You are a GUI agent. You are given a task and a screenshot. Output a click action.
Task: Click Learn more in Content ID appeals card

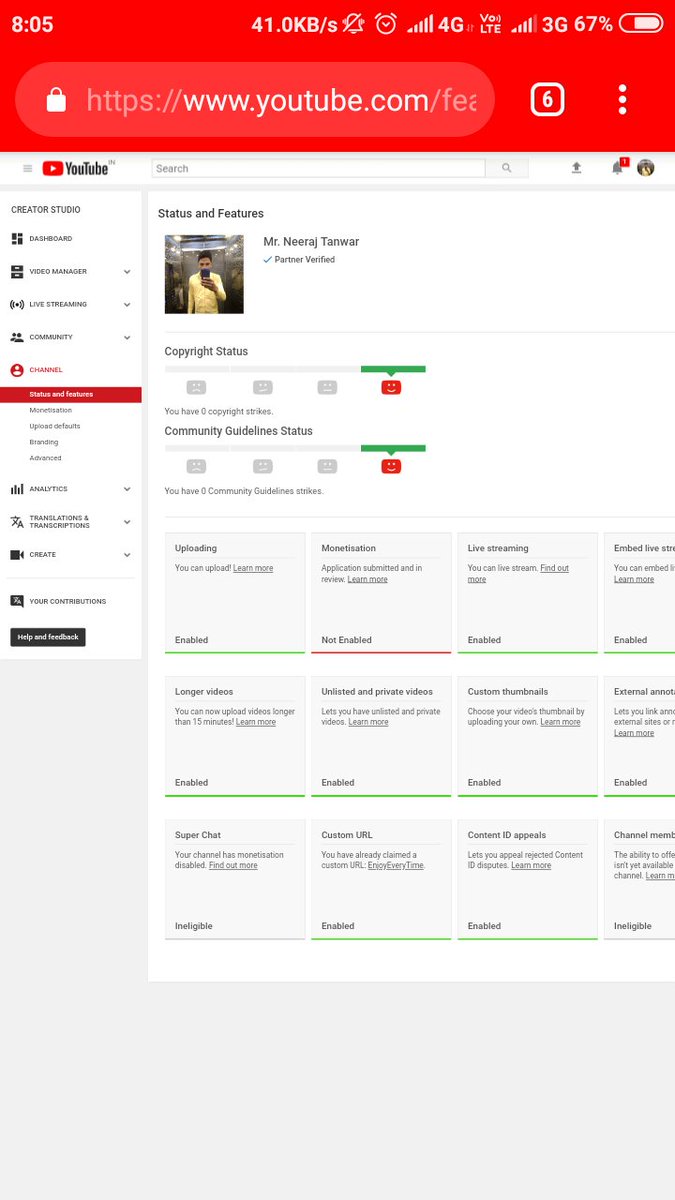click(x=531, y=865)
